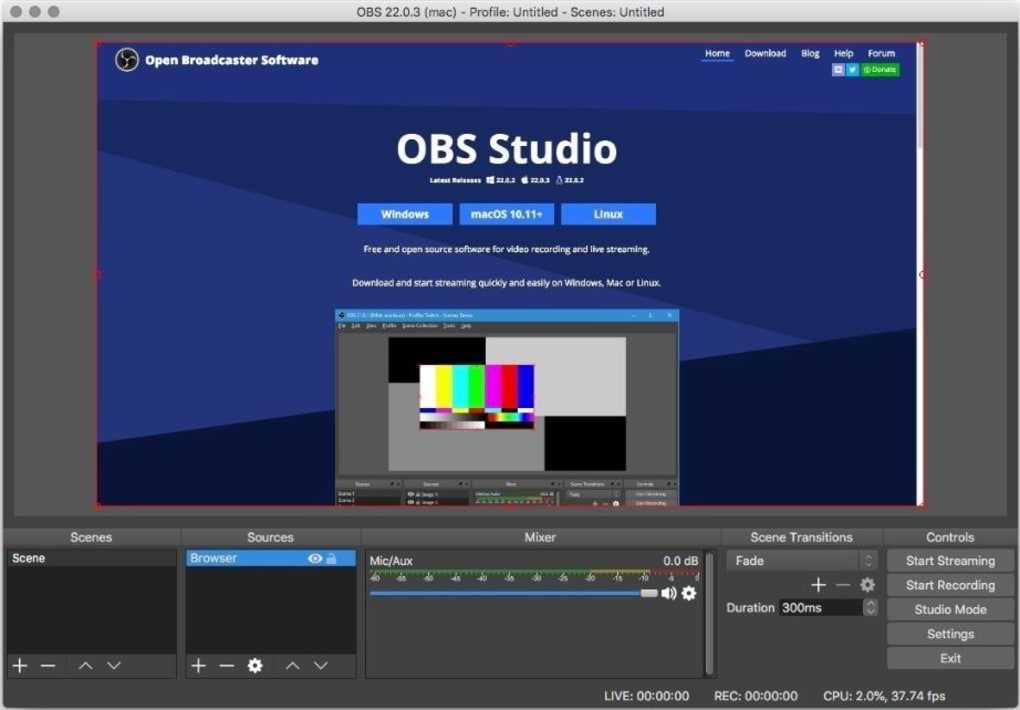Image resolution: width=1020 pixels, height=710 pixels.
Task: Toggle Browser source visibility eye
Action: [315, 558]
